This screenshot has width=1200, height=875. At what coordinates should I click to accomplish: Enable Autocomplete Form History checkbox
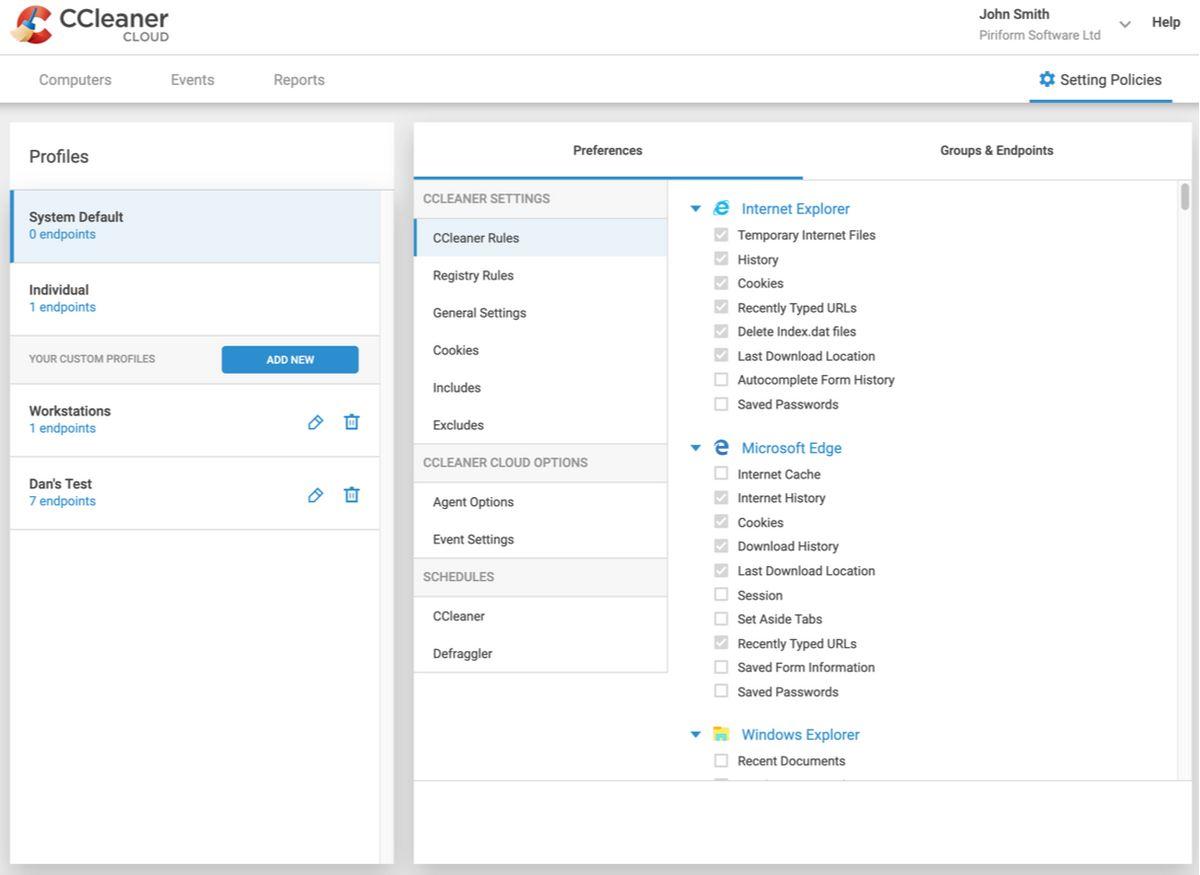pos(721,380)
